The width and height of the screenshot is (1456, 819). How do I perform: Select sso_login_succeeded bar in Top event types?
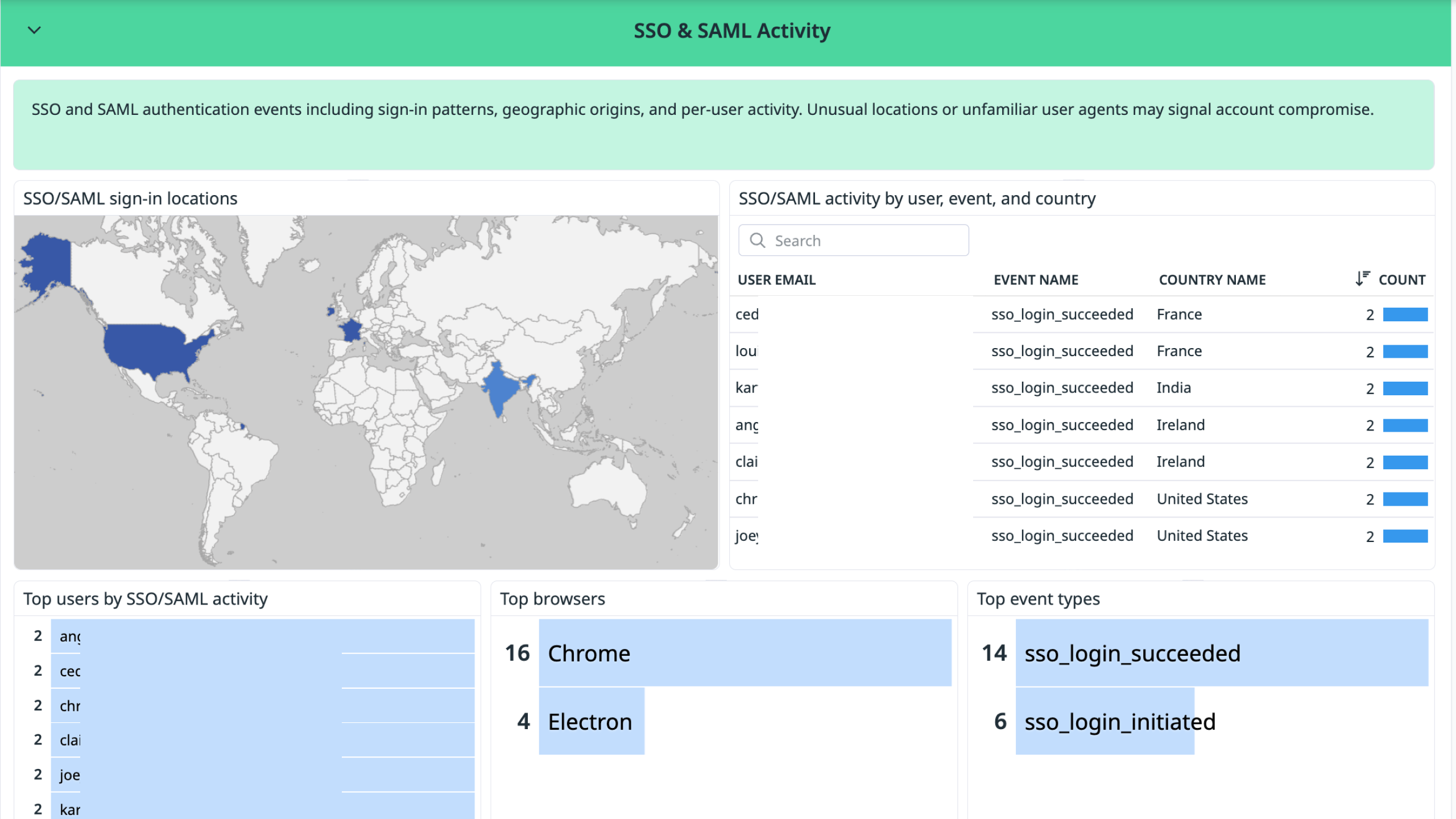[1222, 653]
